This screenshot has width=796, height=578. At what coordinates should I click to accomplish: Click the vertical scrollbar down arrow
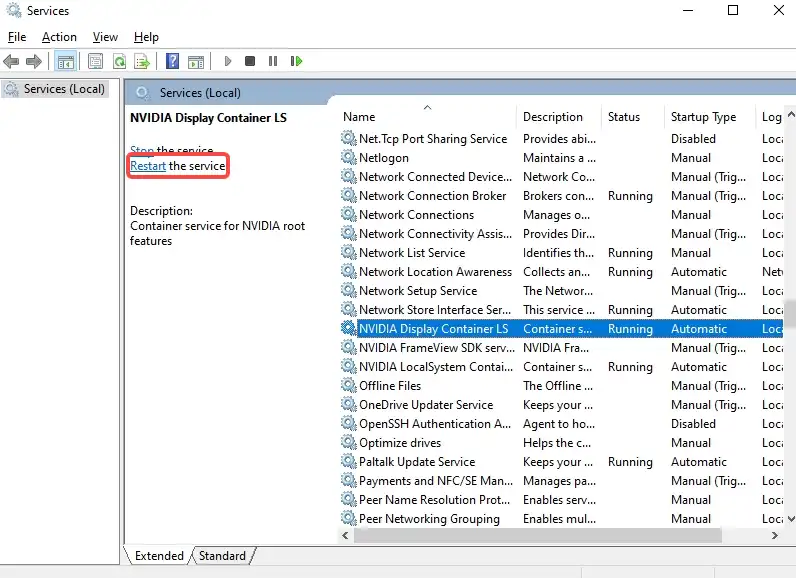(791, 519)
